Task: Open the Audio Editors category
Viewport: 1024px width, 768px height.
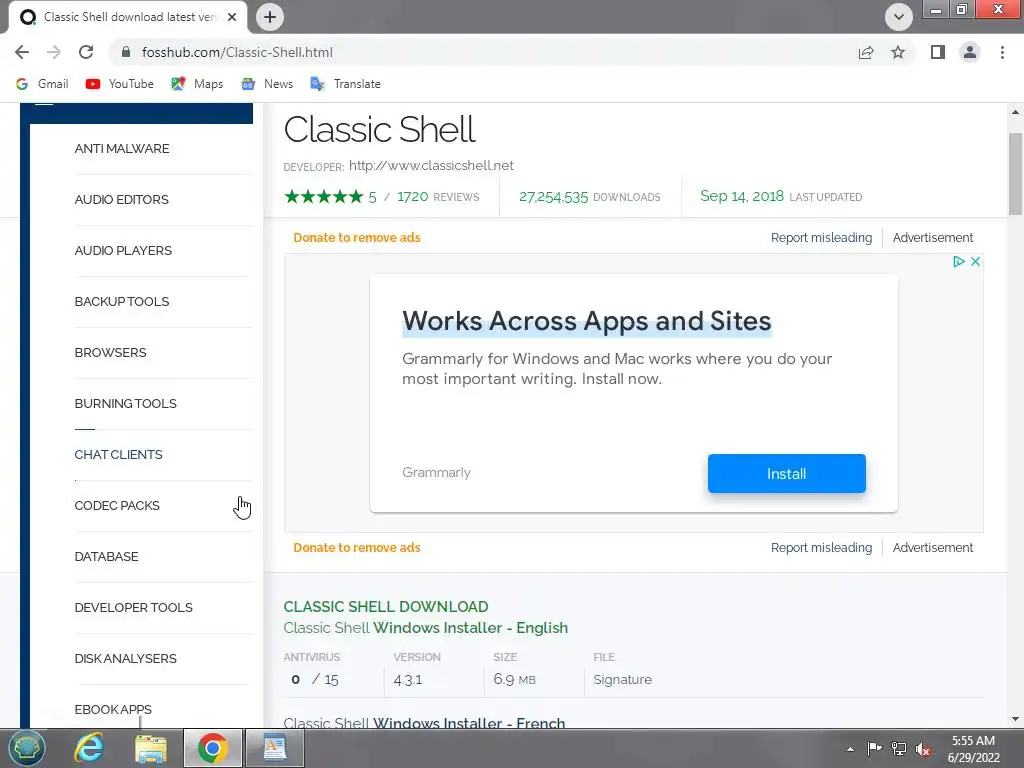Action: coord(121,200)
